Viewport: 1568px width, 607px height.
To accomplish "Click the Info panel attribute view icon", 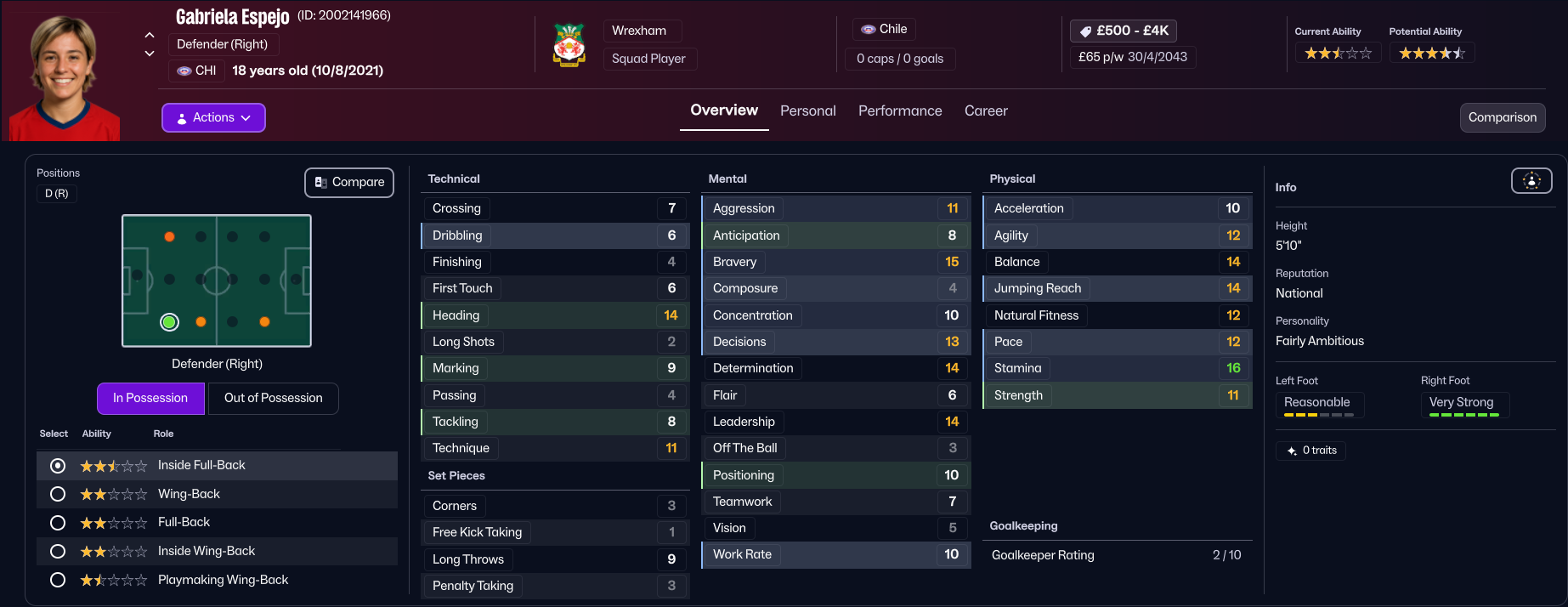I will [1531, 180].
